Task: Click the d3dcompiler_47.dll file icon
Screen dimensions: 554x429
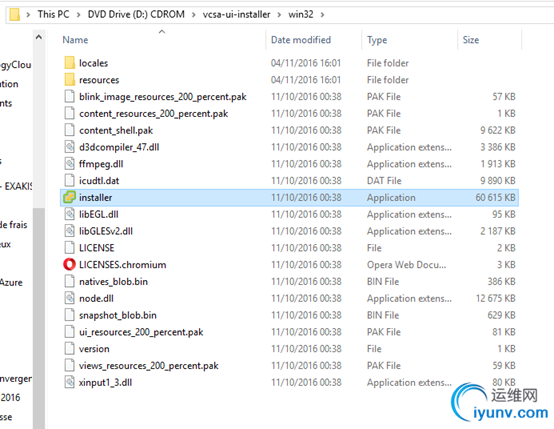Action: (70, 147)
